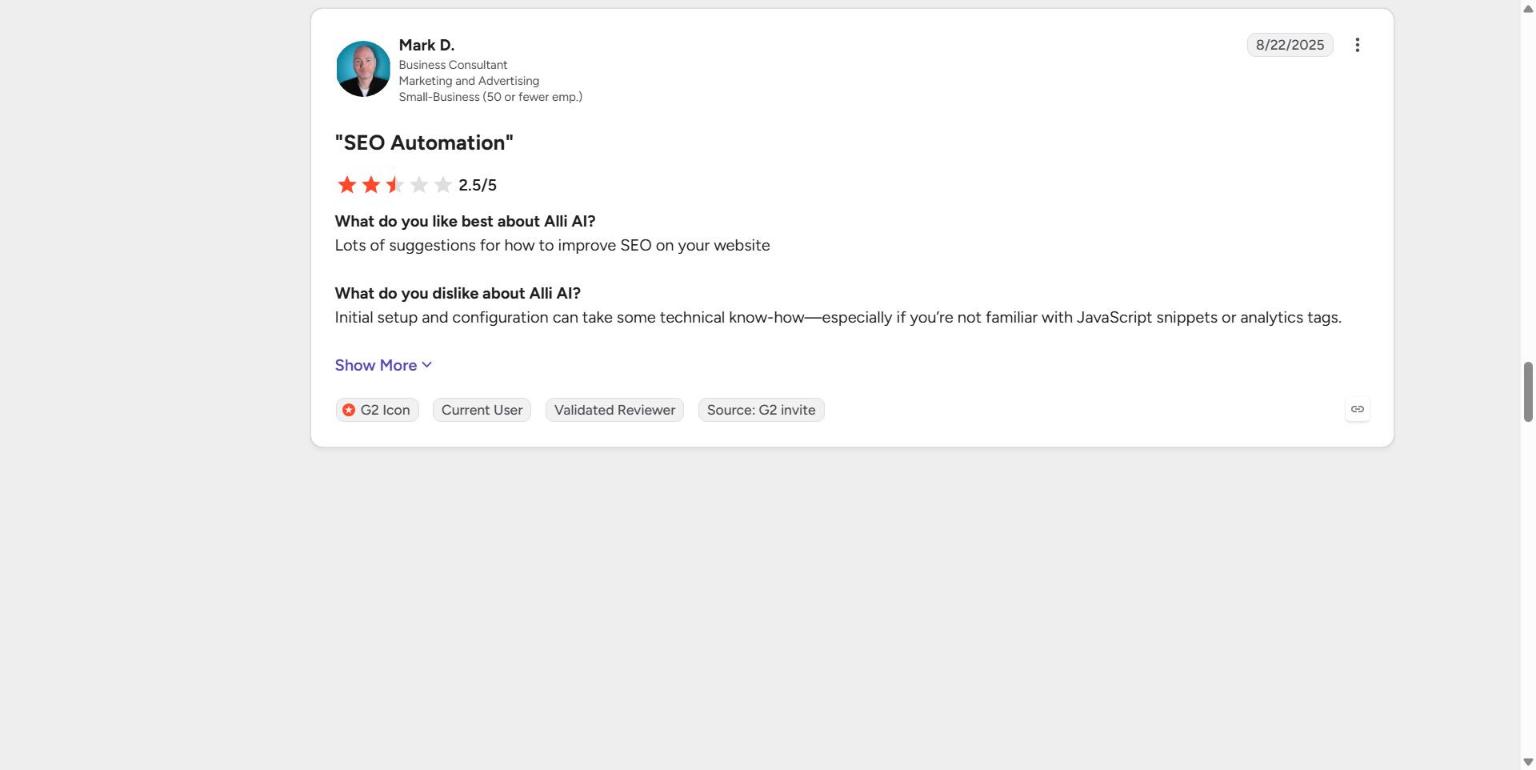The width and height of the screenshot is (1536, 770).
Task: Click the half-filled third rating star
Action: (395, 185)
